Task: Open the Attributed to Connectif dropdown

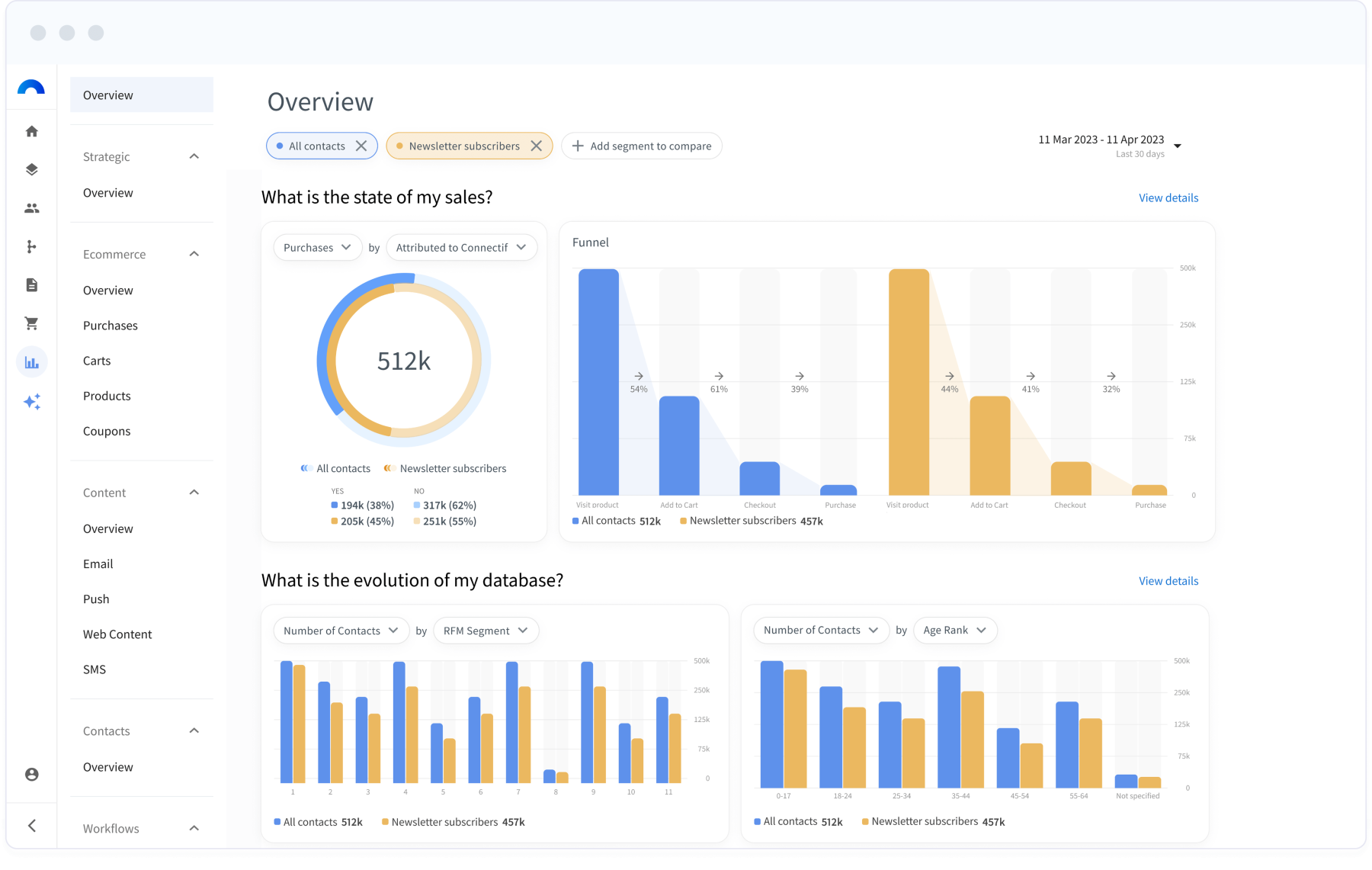Action: click(x=461, y=247)
